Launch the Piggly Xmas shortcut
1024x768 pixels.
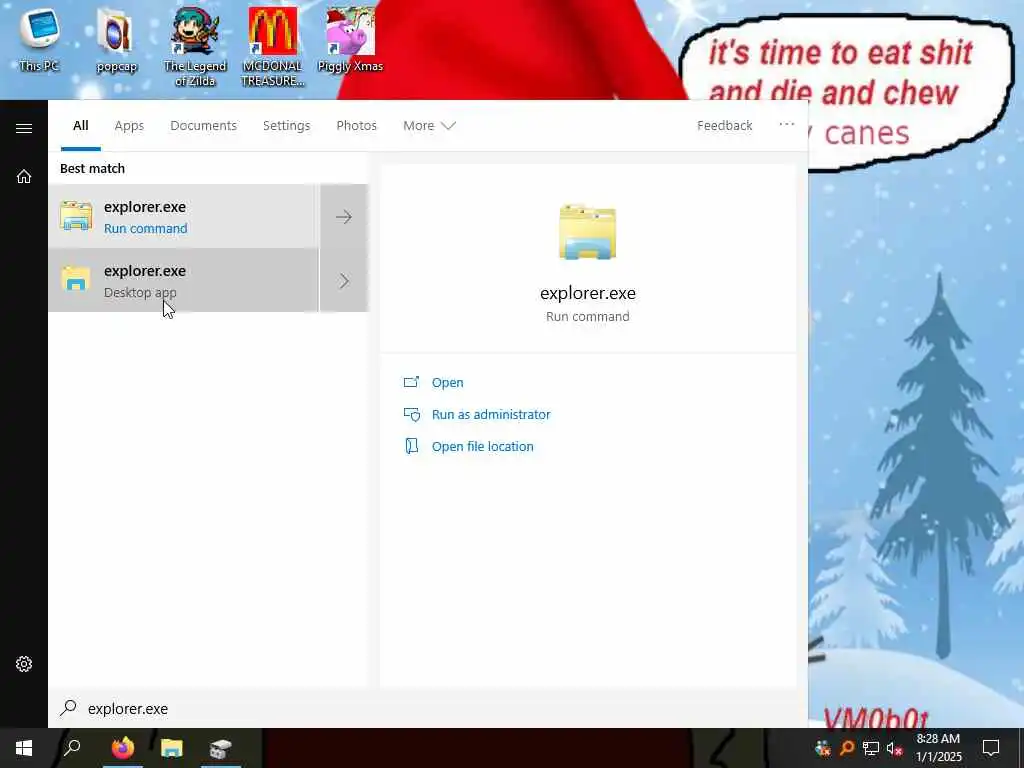click(x=350, y=40)
